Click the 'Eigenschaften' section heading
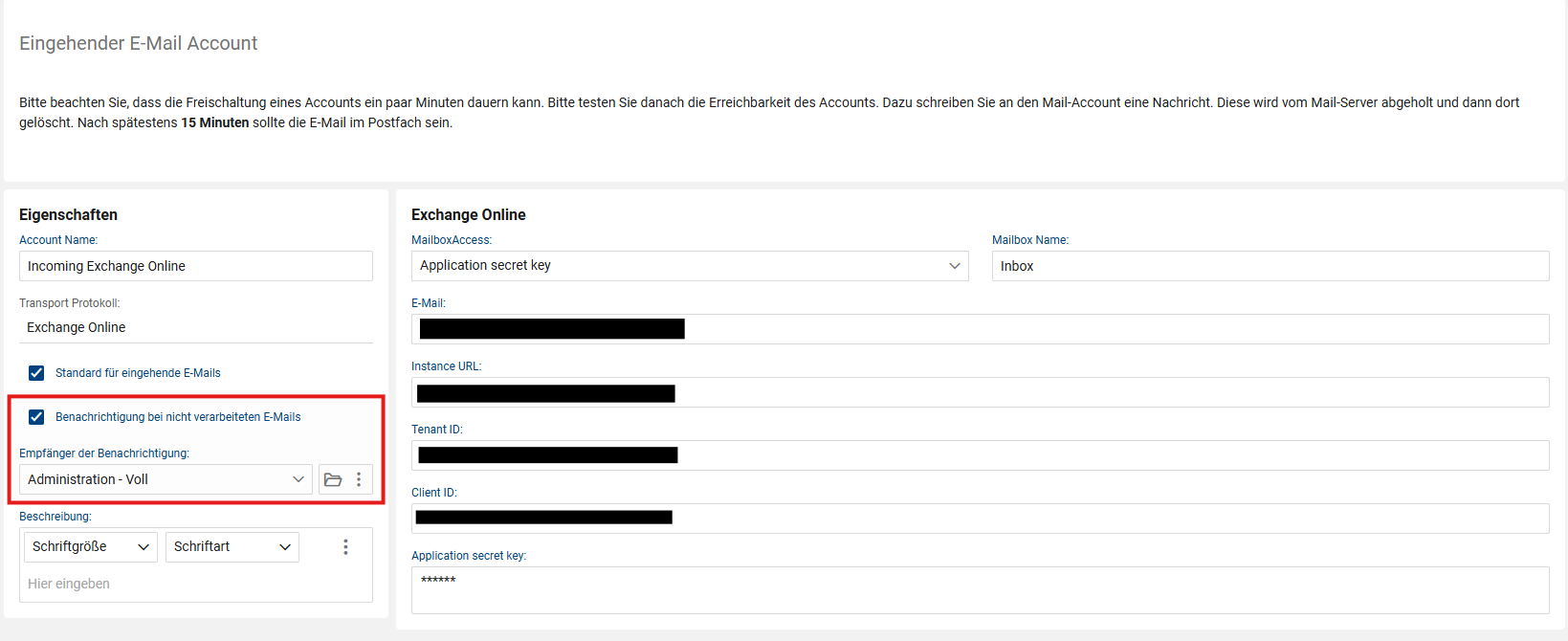Viewport: 1568px width, 641px height. (68, 214)
